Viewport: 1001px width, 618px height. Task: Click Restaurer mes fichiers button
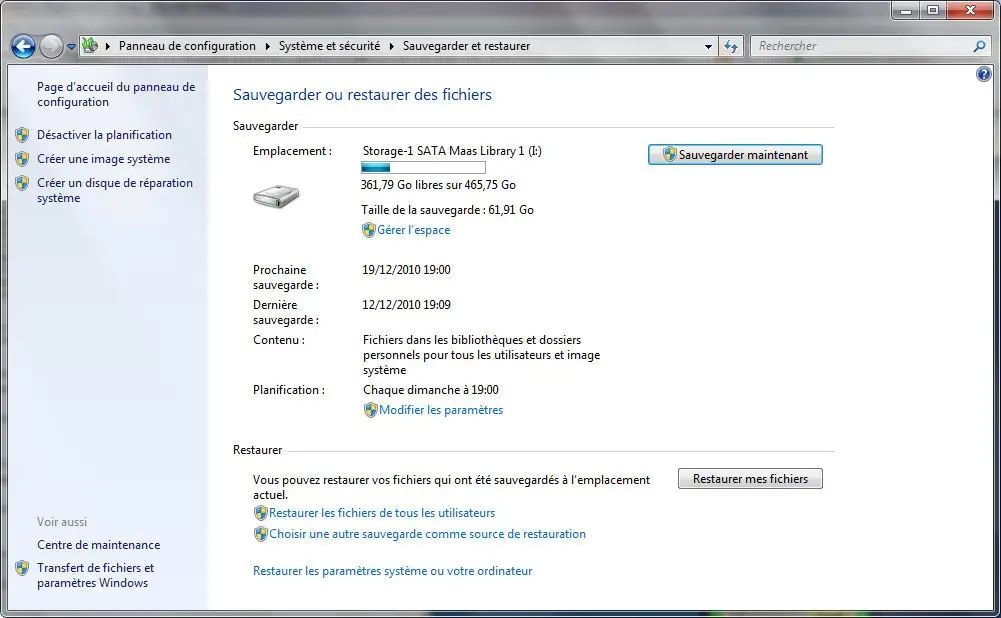pos(750,479)
